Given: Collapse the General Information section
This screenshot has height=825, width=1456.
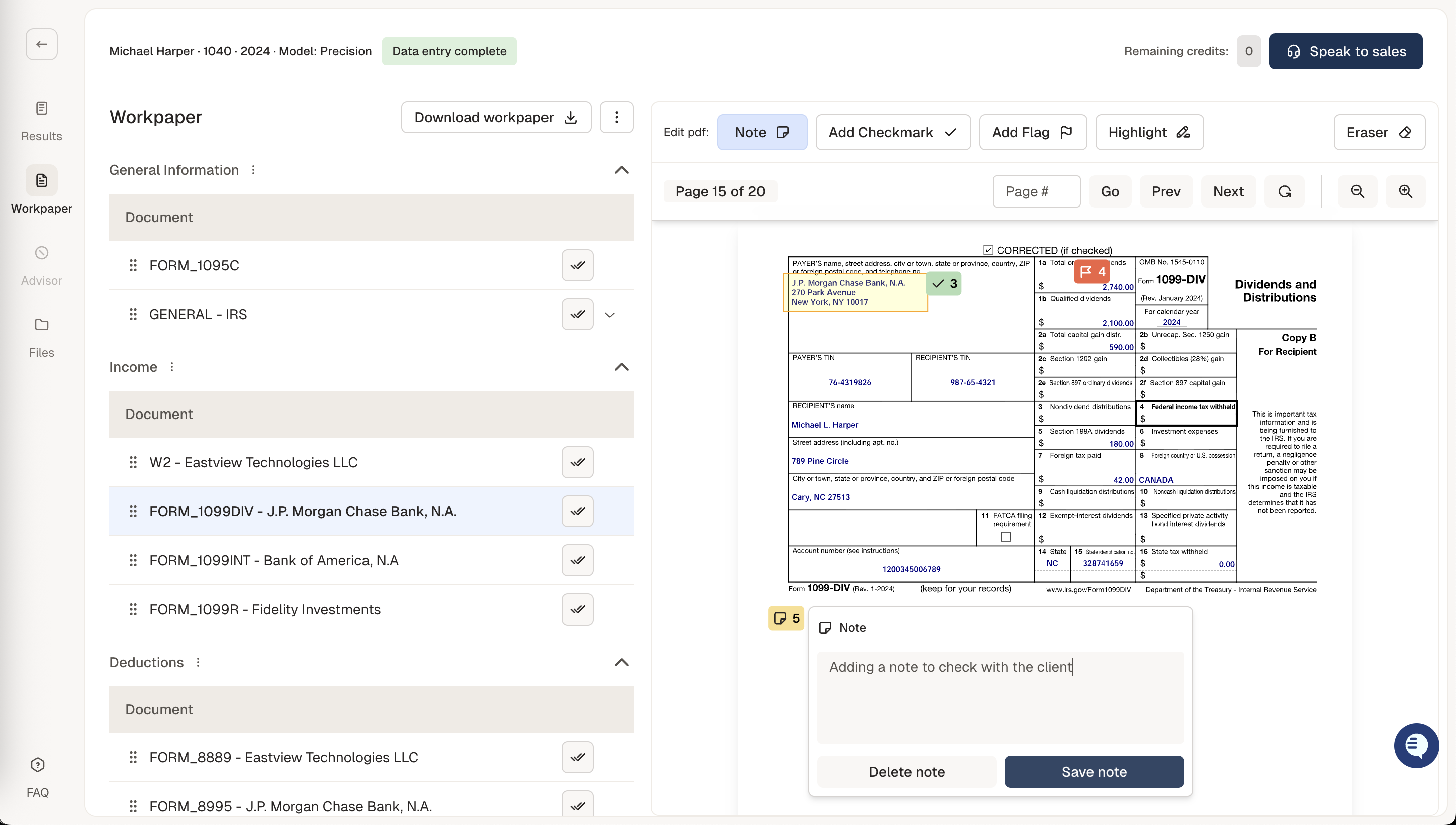Looking at the screenshot, I should point(621,170).
